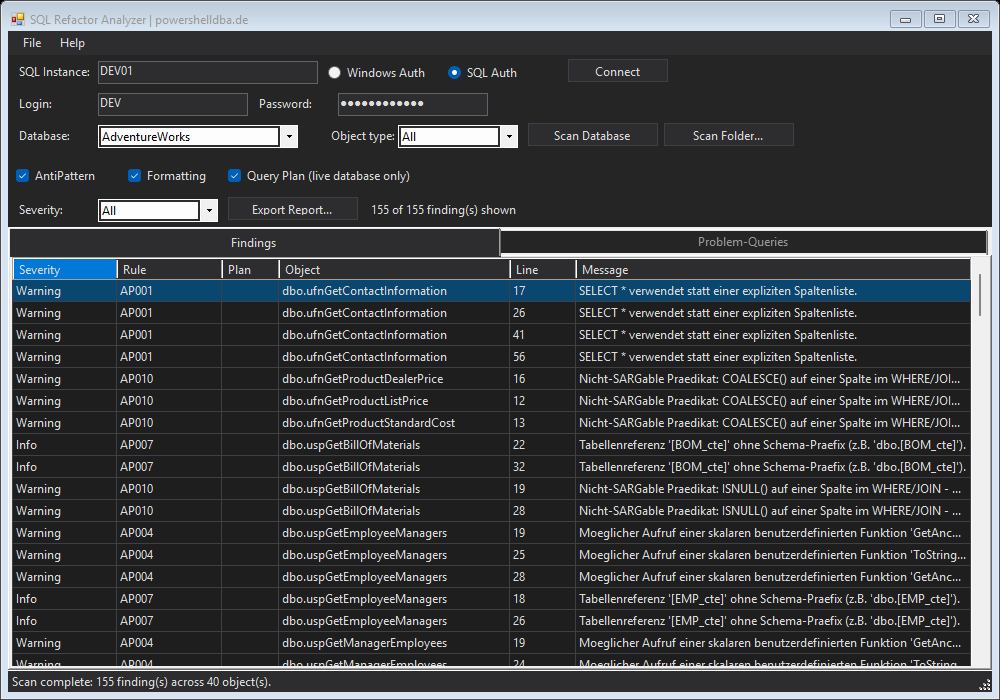Sort by the Object column header
Screen dimensions: 1000x700
coord(394,270)
